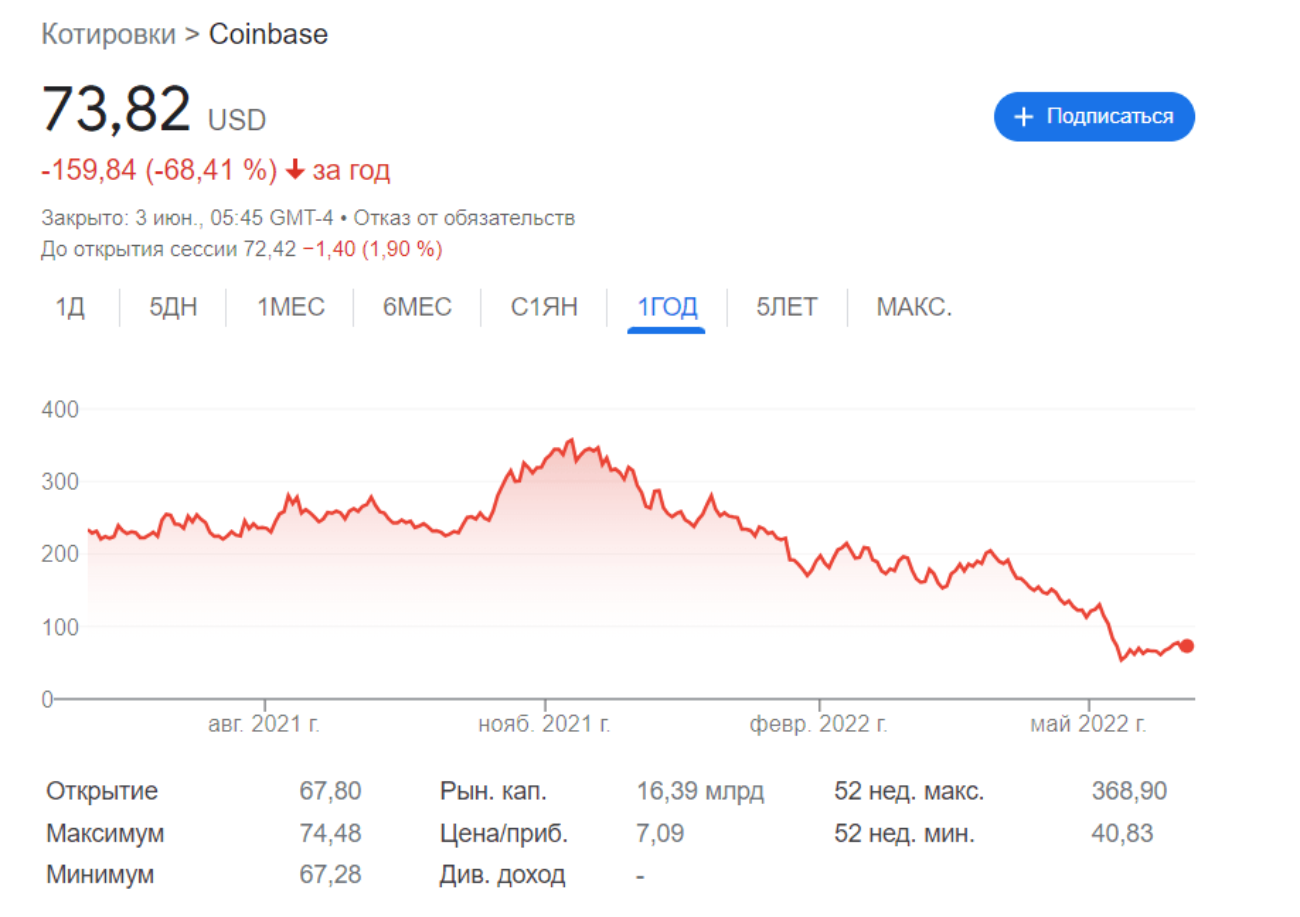Screen dimensions: 1300x917
Task: Click the red endpoint dot on the chart
Action: coord(1185,646)
